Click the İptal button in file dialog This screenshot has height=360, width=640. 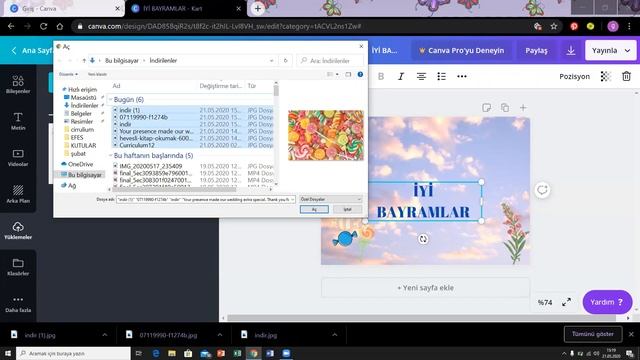click(x=347, y=209)
